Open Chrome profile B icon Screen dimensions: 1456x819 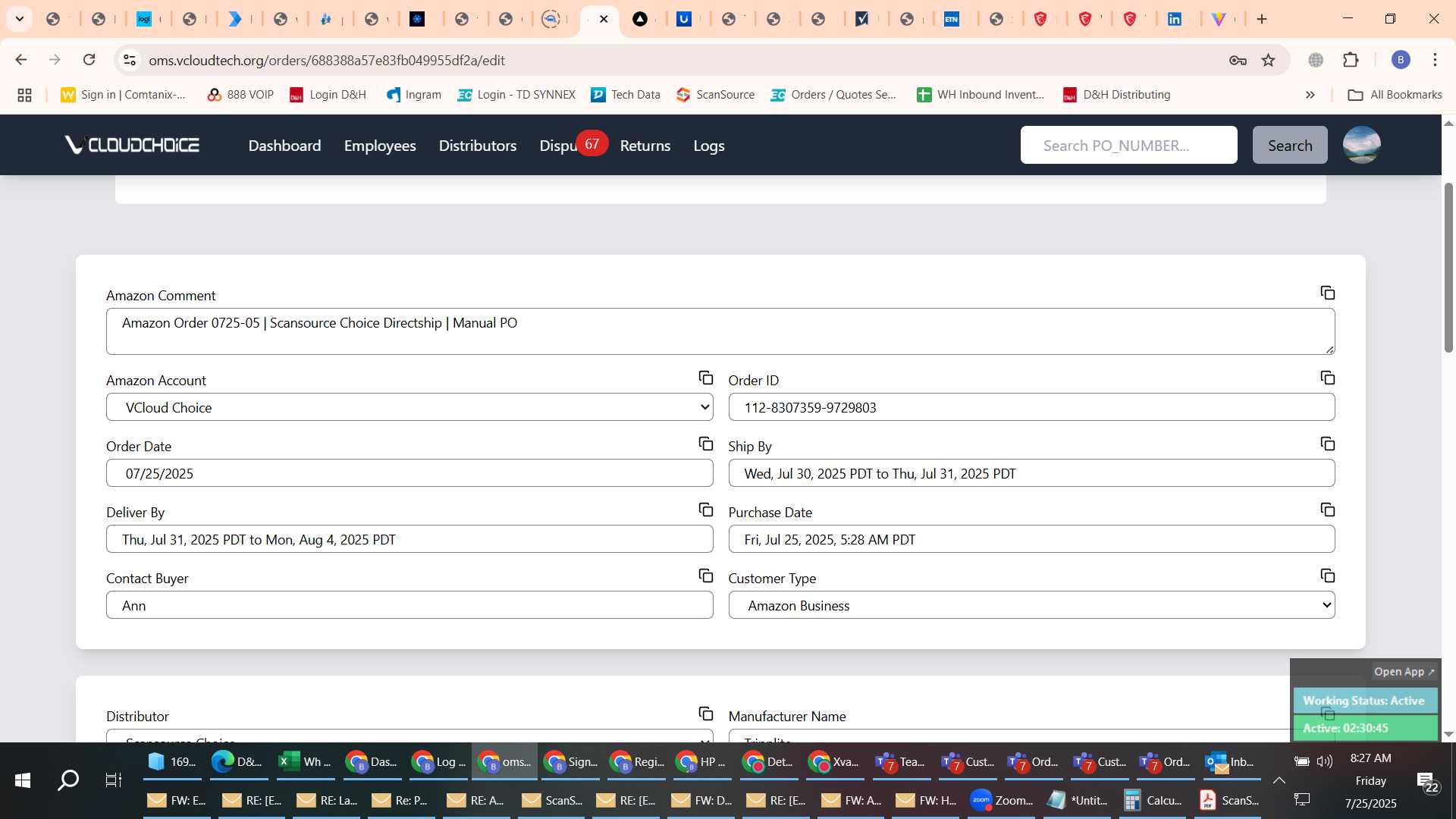(x=1401, y=60)
